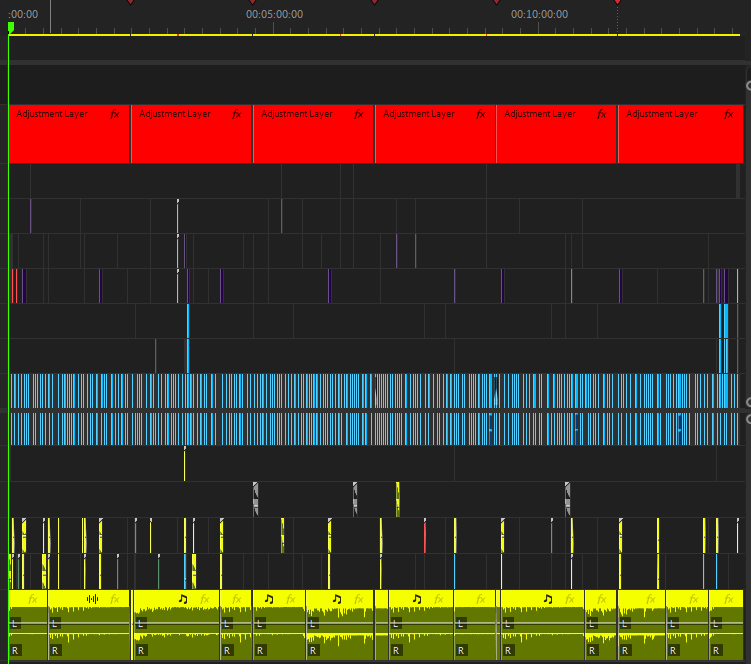This screenshot has width=751, height=664.
Task: Click fx badge on fifth Adjustment Layer clip
Action: coord(602,114)
